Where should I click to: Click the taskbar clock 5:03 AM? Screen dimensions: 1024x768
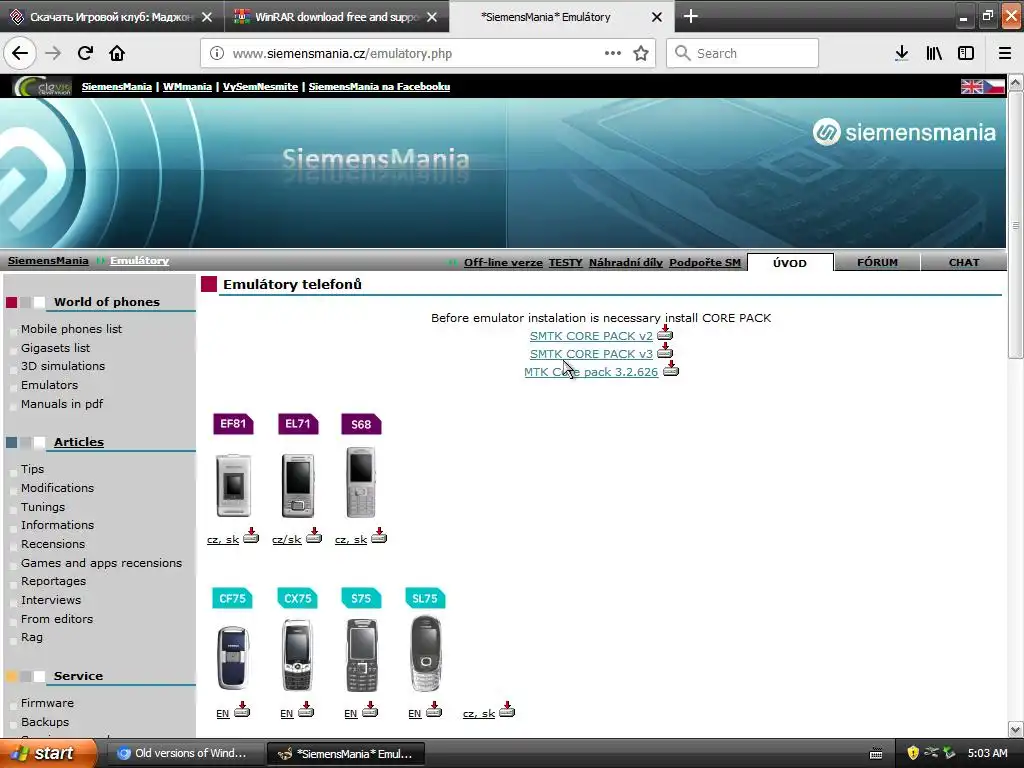tap(987, 754)
